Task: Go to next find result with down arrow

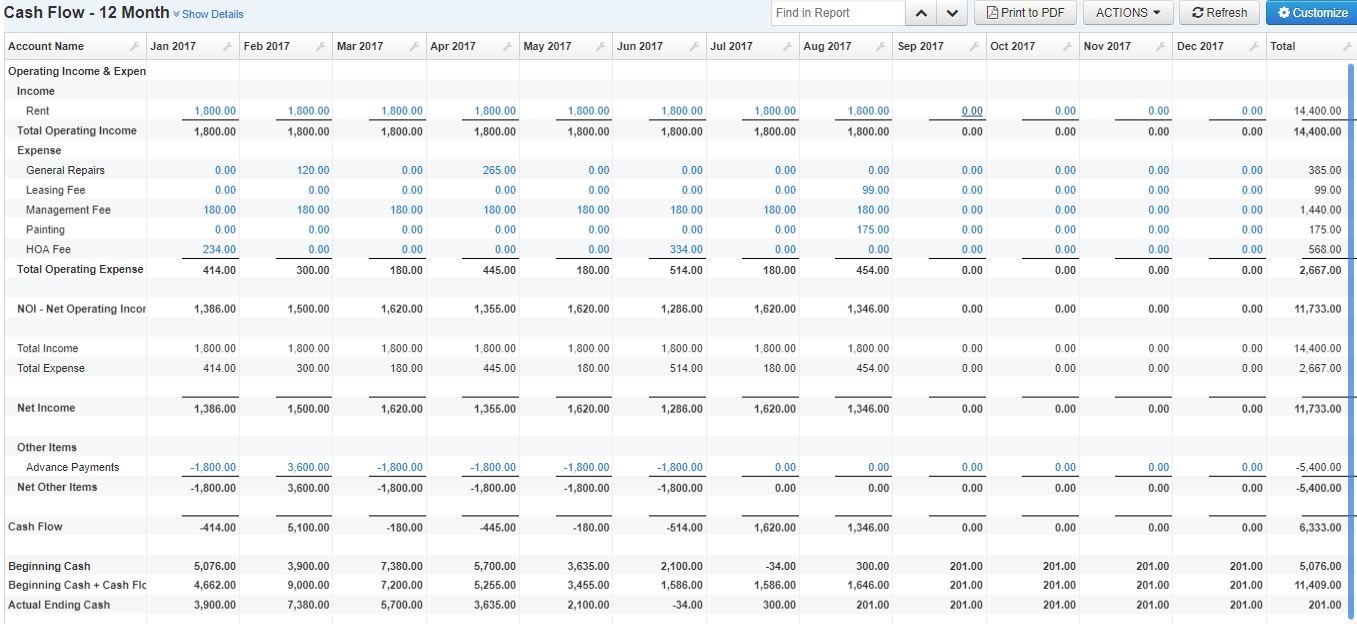Action: pos(951,13)
